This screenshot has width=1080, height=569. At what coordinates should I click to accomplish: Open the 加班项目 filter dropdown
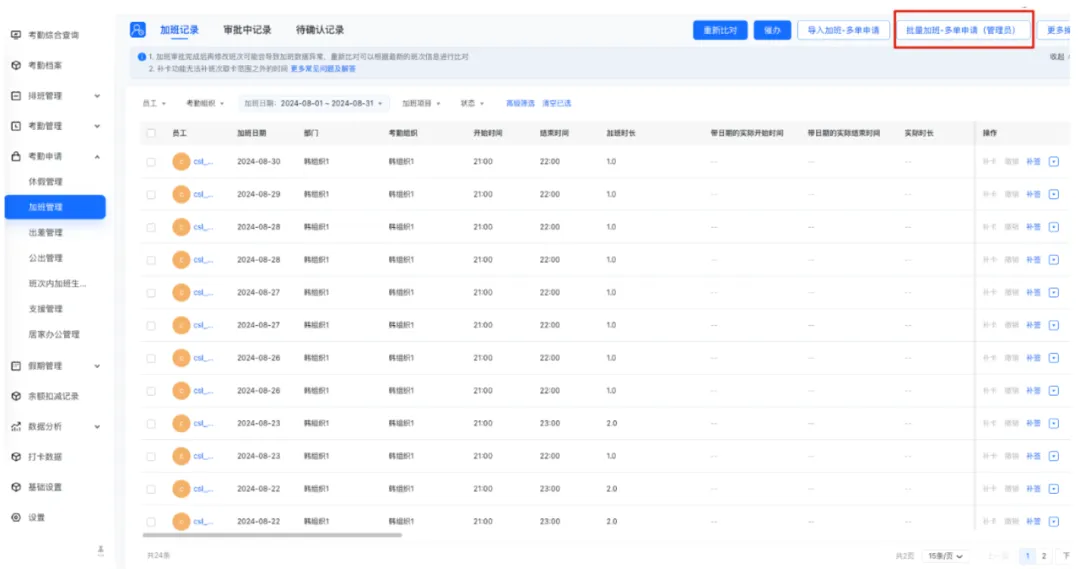[x=422, y=103]
